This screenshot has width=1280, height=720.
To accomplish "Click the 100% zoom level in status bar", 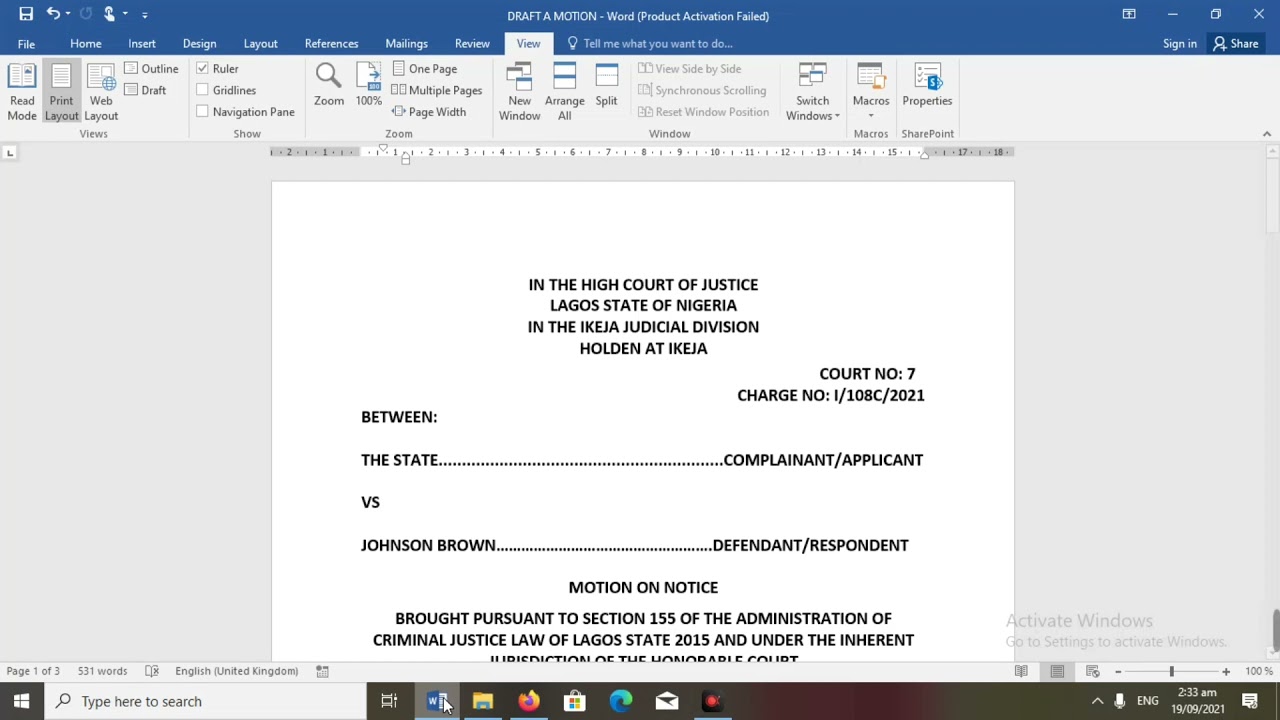I will [x=1259, y=671].
